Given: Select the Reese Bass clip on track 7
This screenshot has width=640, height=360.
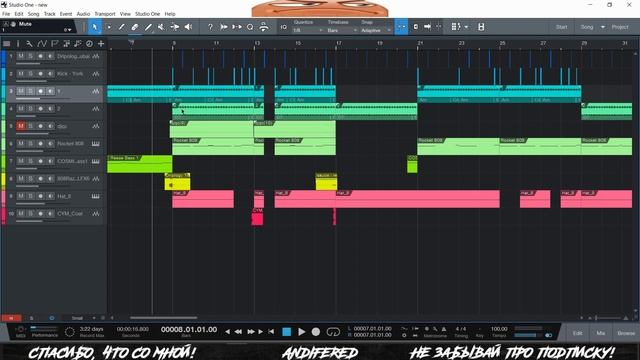Looking at the screenshot, I should (x=140, y=164).
